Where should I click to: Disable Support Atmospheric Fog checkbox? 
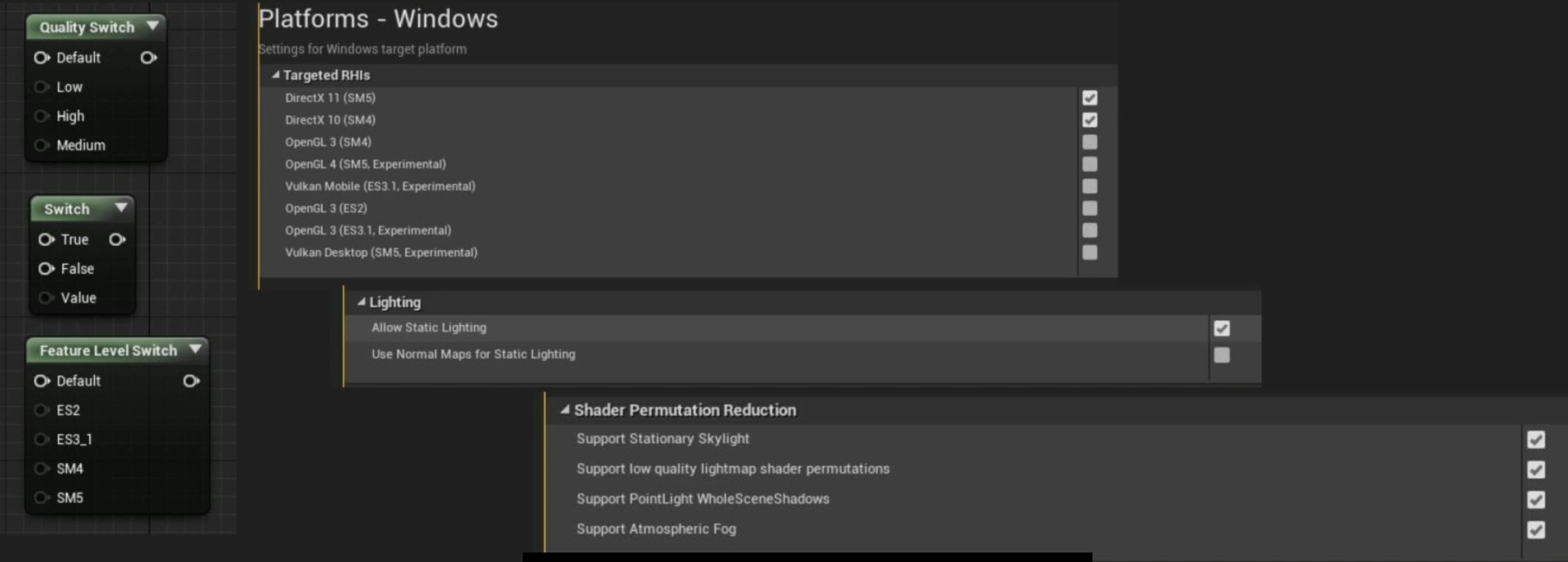coord(1536,529)
